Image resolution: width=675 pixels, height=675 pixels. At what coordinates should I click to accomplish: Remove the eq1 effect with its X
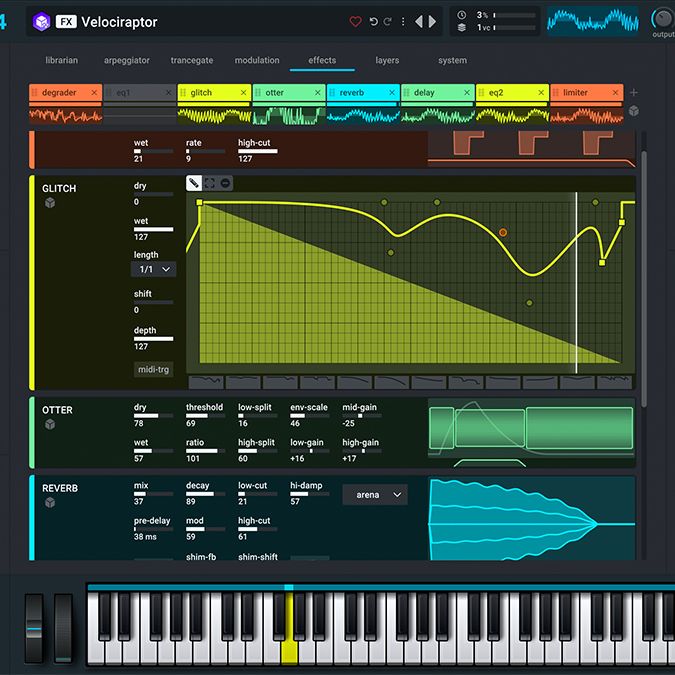point(169,93)
